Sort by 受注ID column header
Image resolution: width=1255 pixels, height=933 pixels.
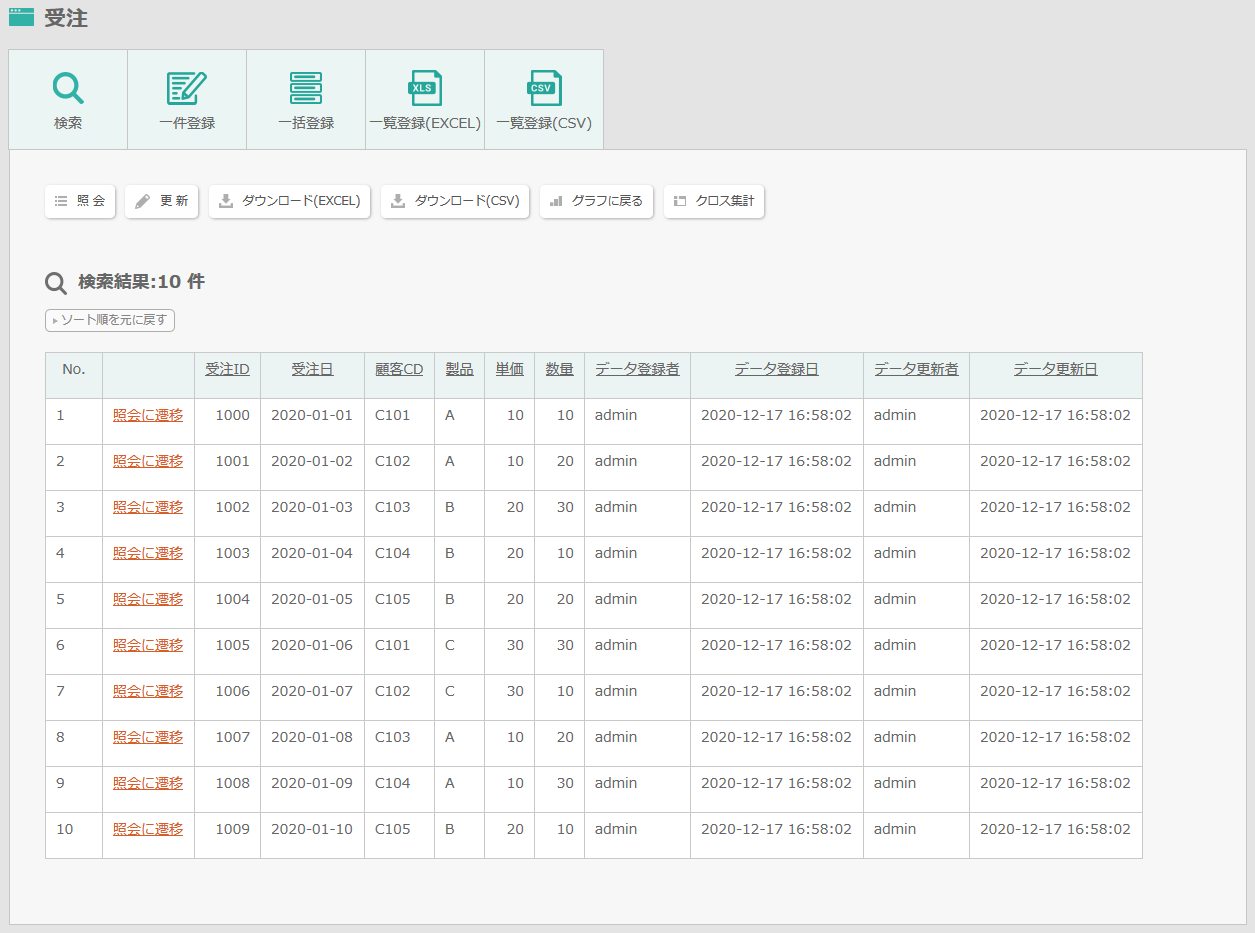coord(227,369)
